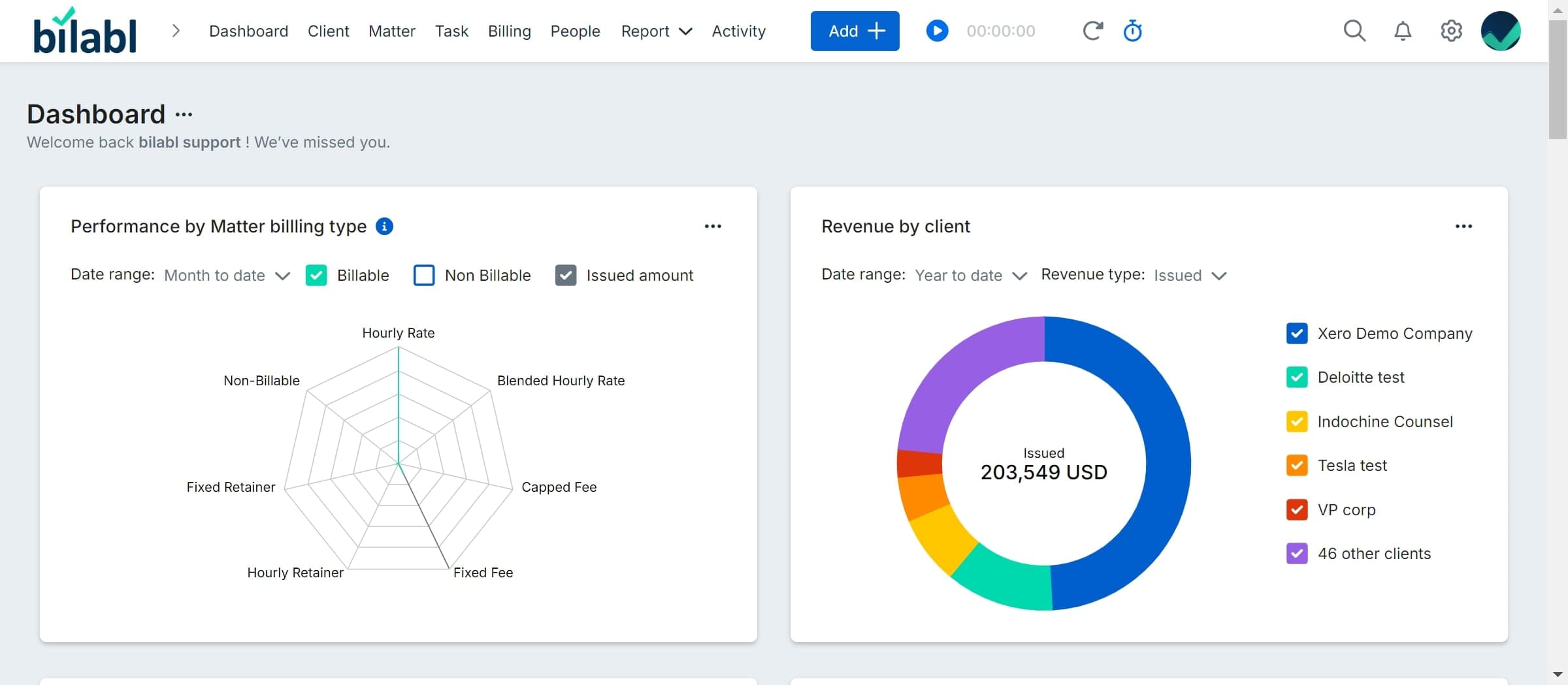Open notifications bell icon
This screenshot has width=1568, height=685.
click(1403, 31)
